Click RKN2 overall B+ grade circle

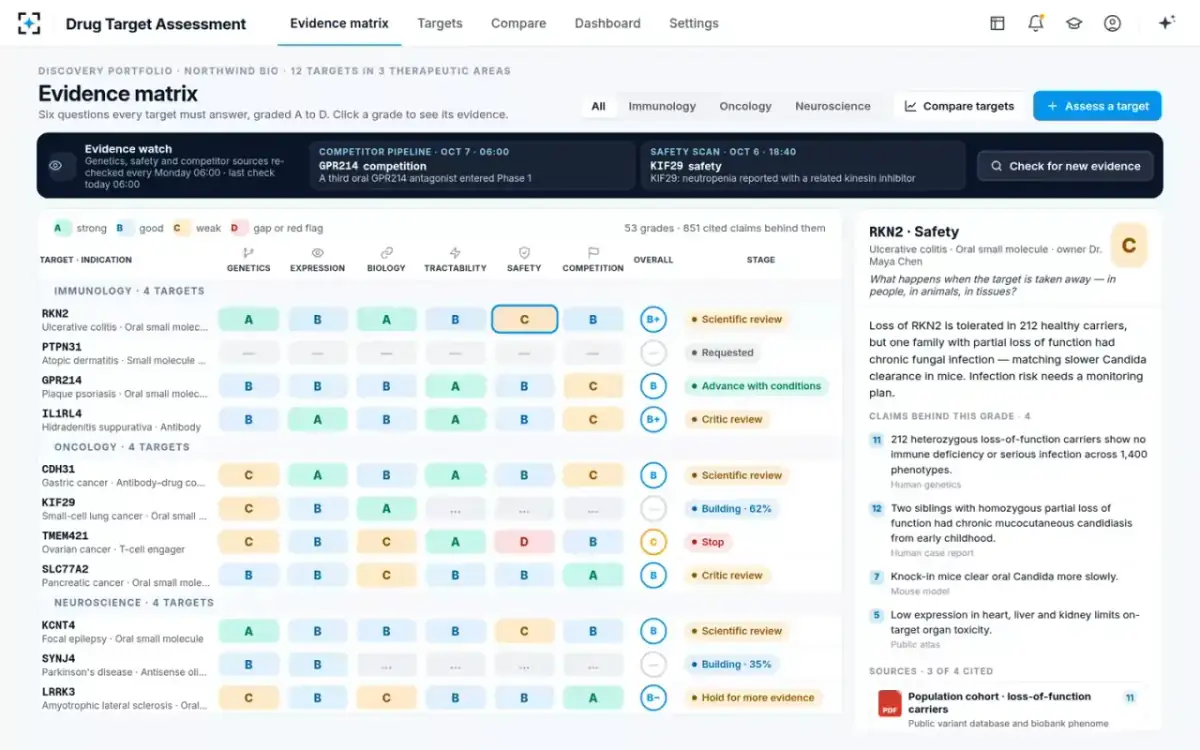pyautogui.click(x=653, y=320)
